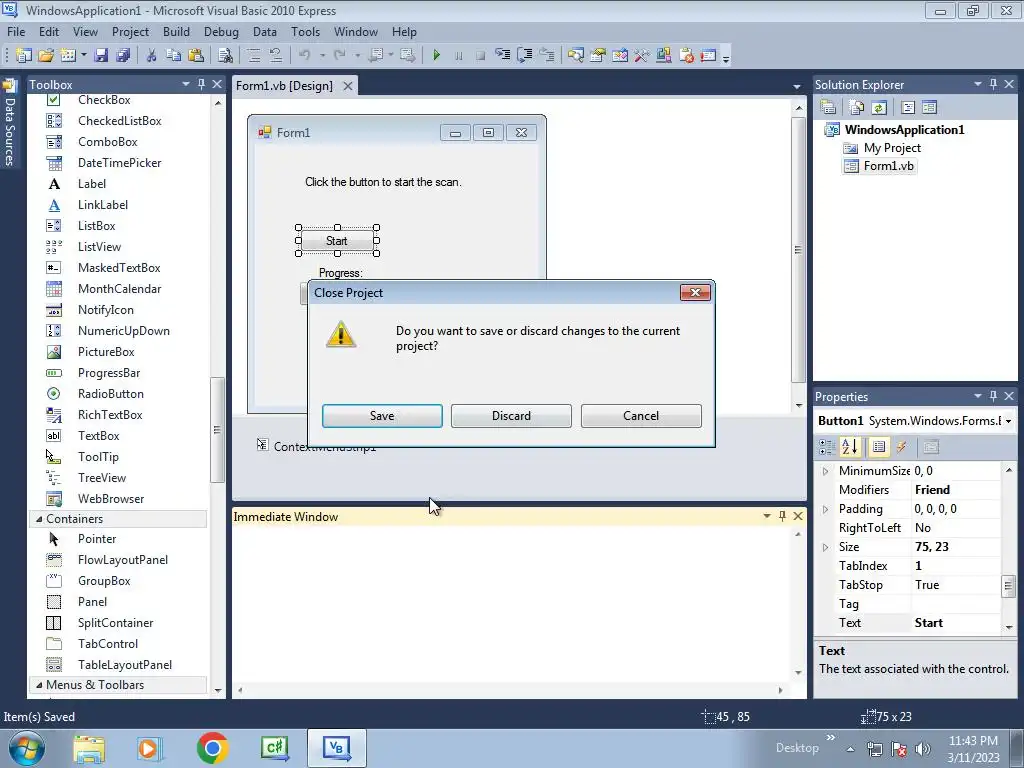
Task: Click the designer vertical scrollbar thumb
Action: click(798, 250)
